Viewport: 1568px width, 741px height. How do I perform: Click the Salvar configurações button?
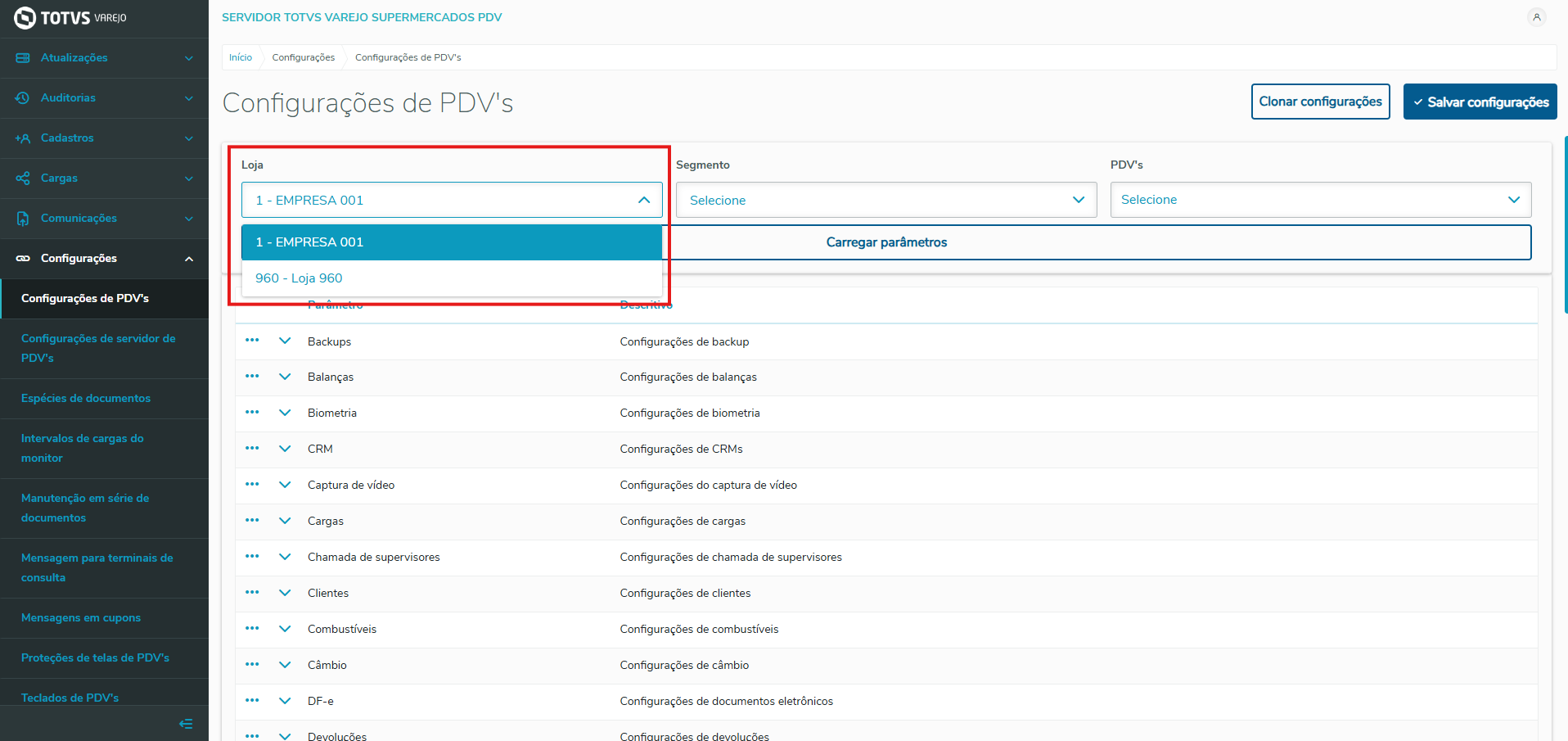point(1480,102)
